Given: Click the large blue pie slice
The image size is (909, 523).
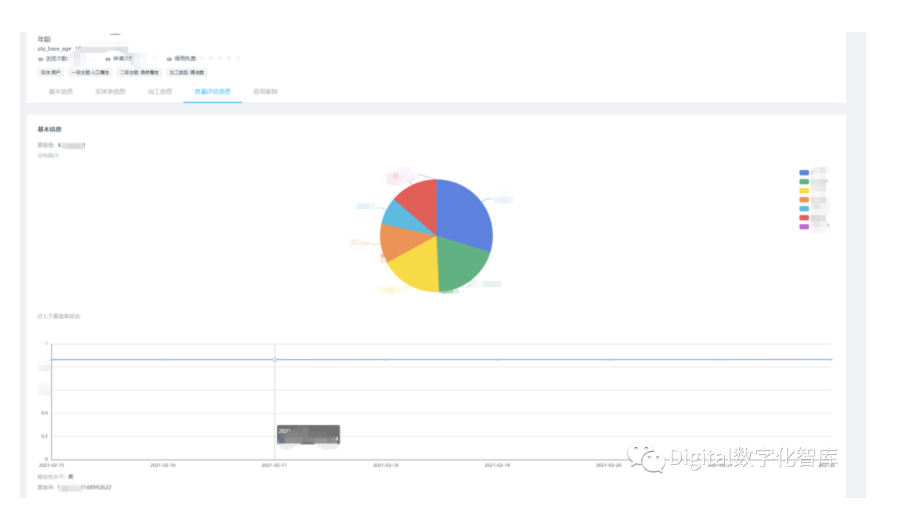Looking at the screenshot, I should 464,215.
